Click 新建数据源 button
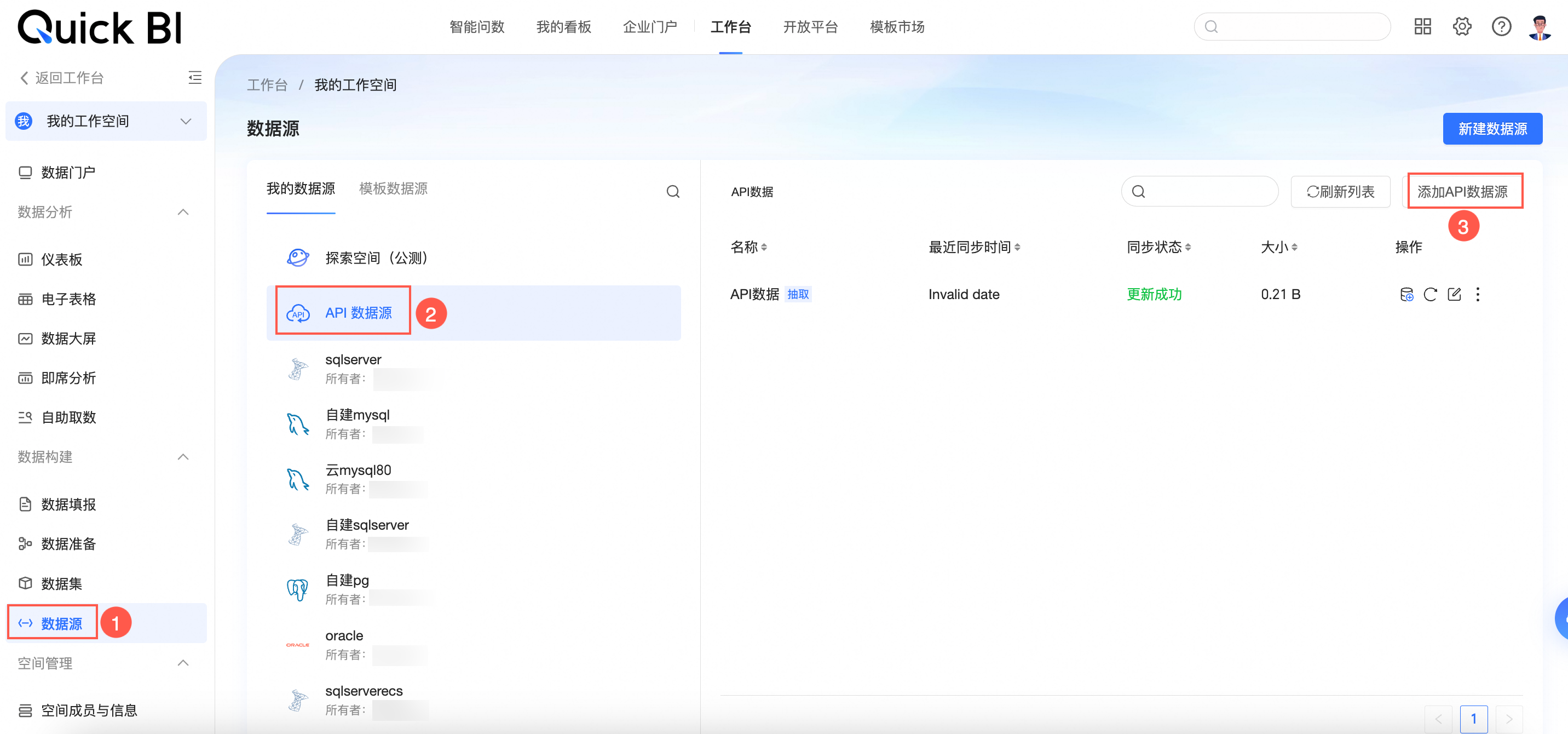The image size is (1568, 734). tap(1492, 129)
